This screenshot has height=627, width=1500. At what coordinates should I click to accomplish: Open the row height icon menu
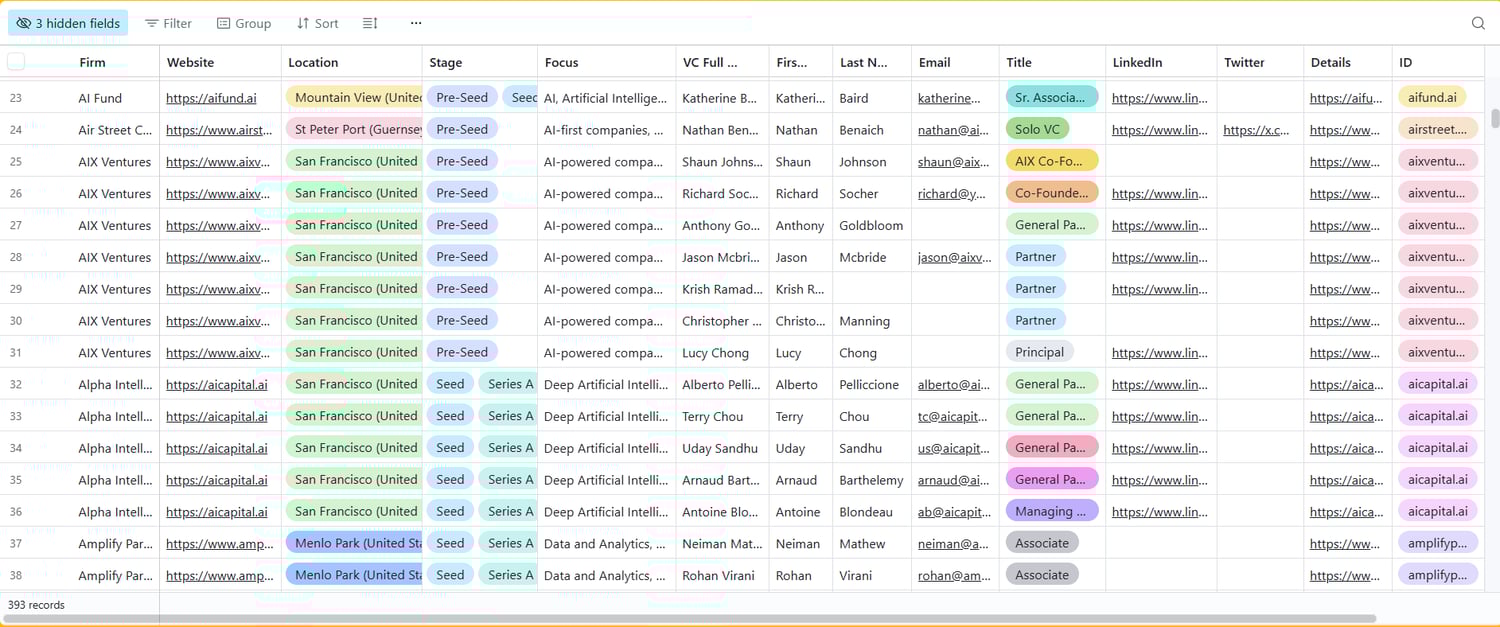tap(370, 23)
